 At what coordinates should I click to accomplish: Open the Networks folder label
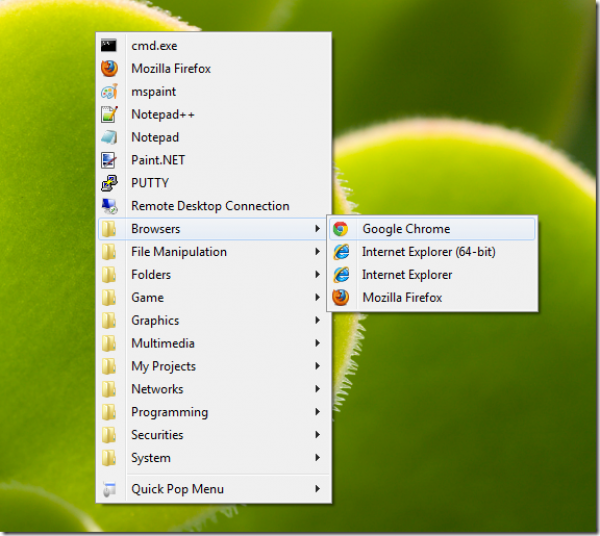pos(157,389)
